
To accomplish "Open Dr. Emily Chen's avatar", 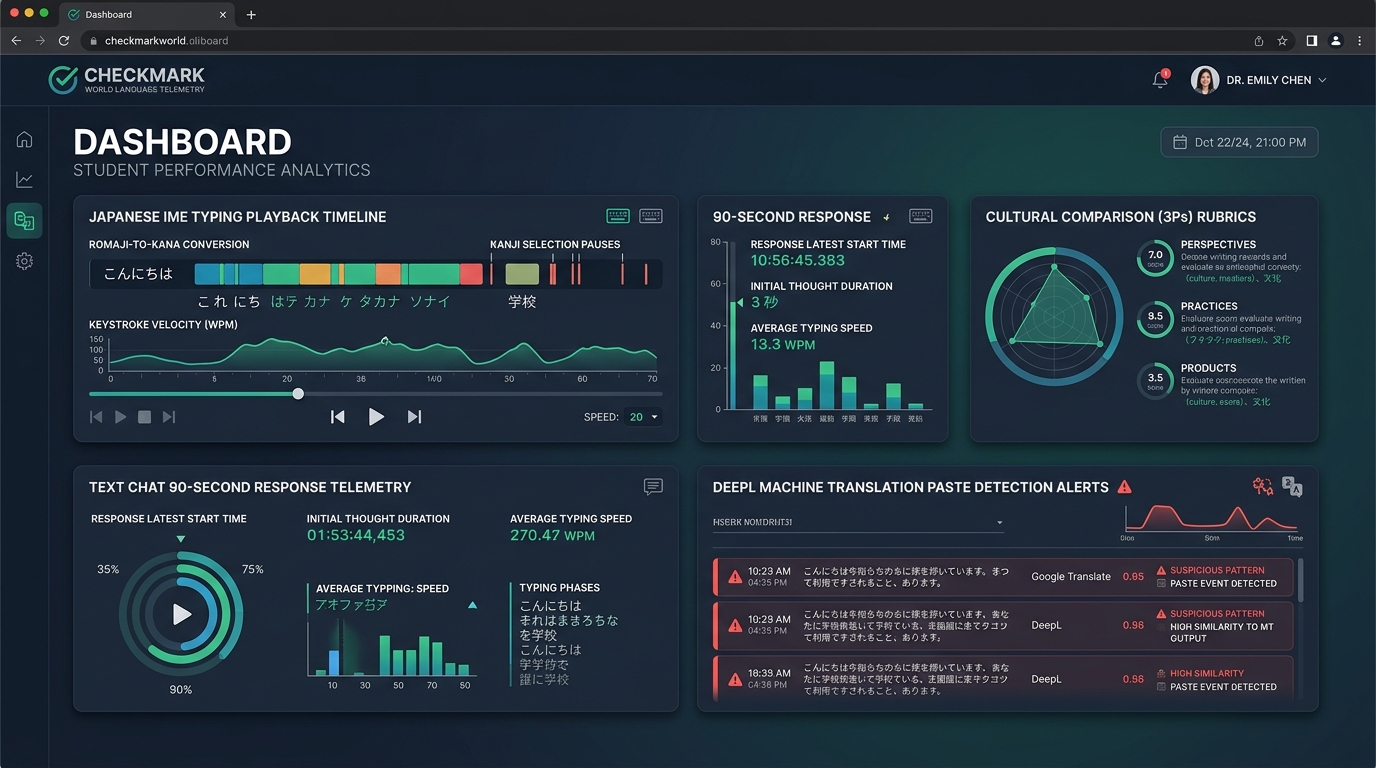I will tap(1205, 80).
